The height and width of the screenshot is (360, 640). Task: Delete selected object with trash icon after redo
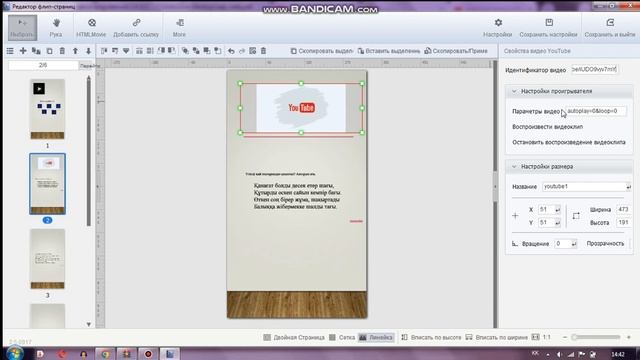click(x=264, y=51)
